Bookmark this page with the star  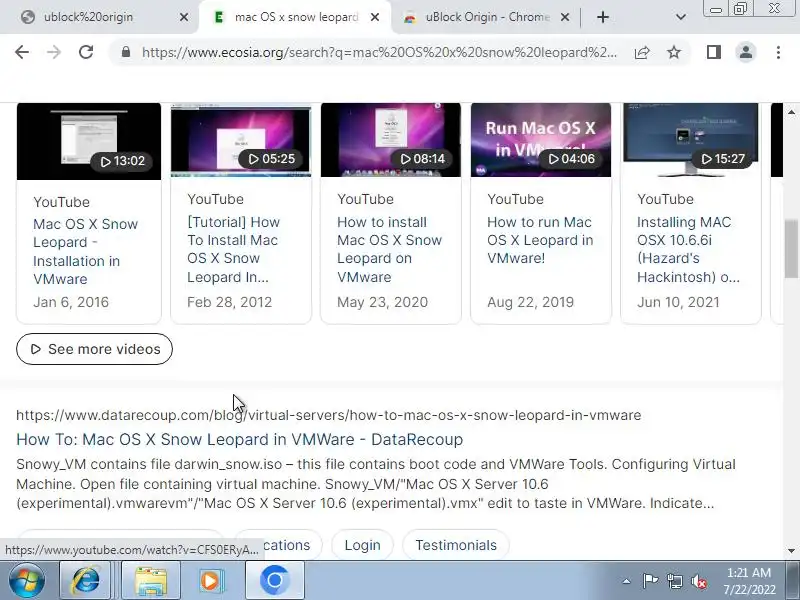point(674,52)
